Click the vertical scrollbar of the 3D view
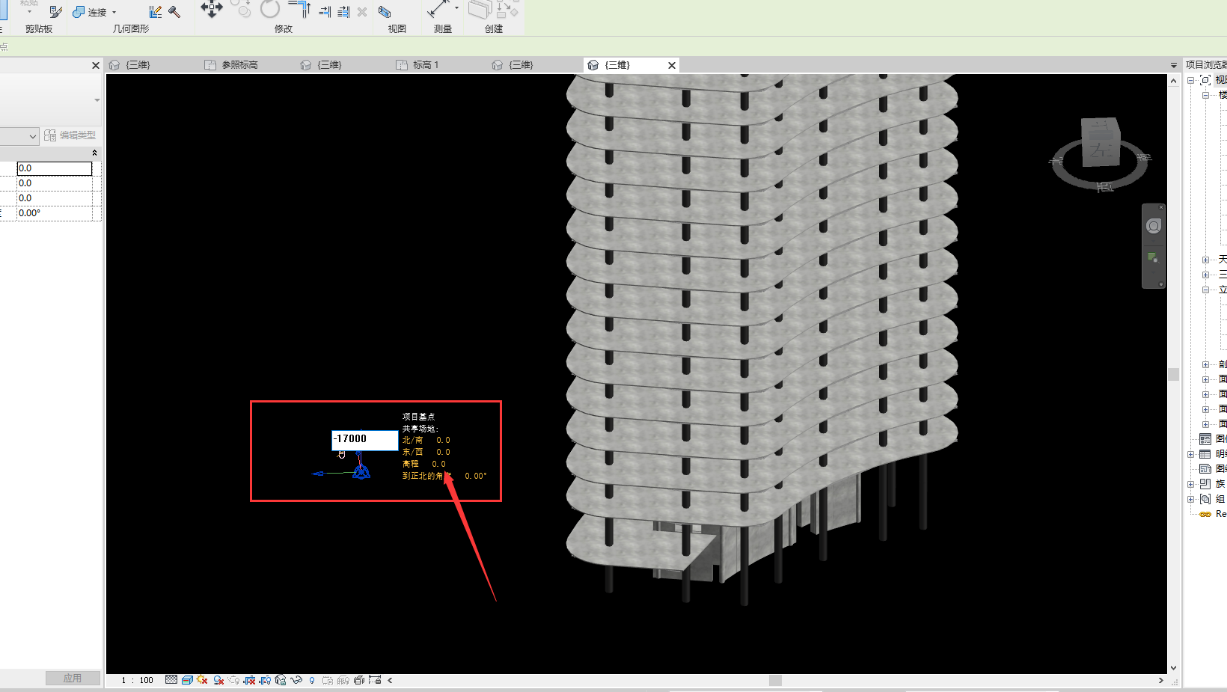Viewport: 1227px width, 692px height. click(1173, 374)
